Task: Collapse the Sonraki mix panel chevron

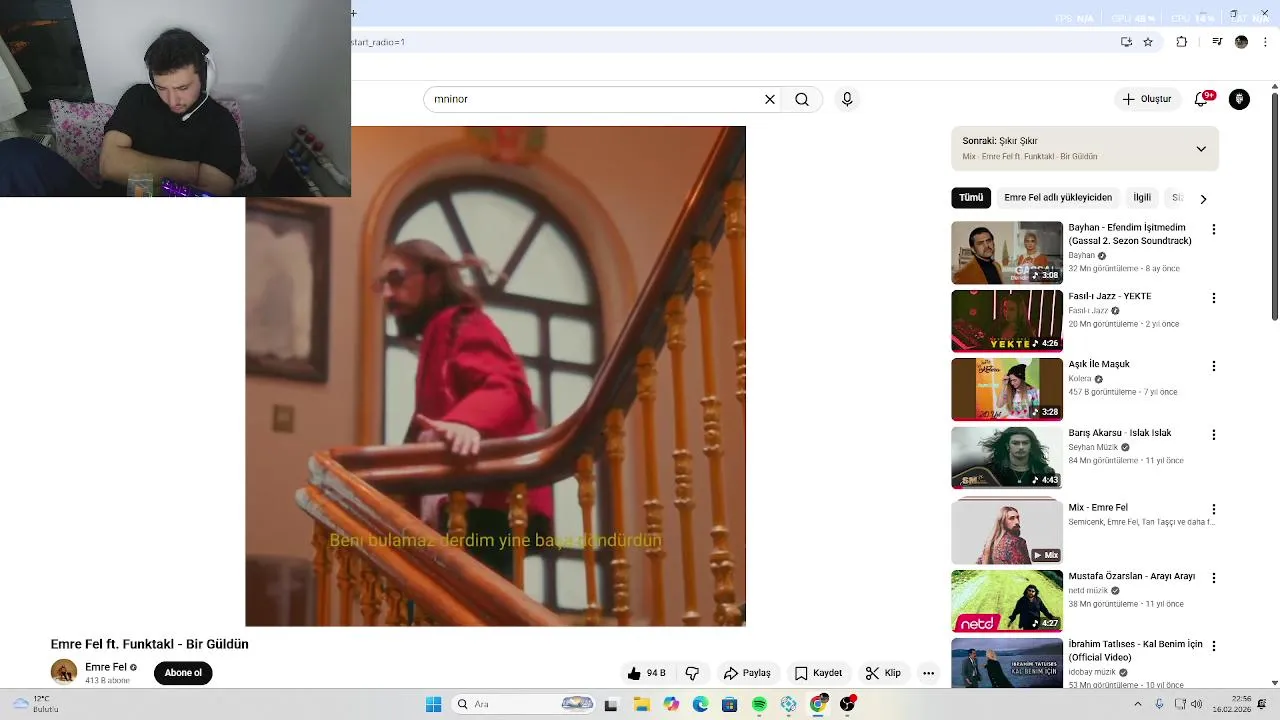Action: pos(1201,148)
